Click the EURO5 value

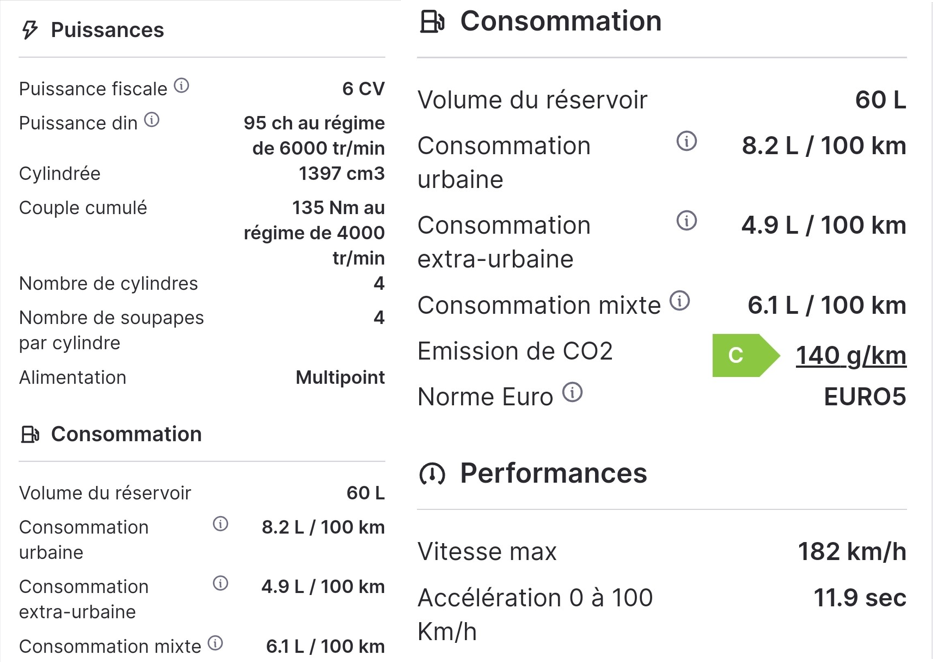tap(865, 397)
